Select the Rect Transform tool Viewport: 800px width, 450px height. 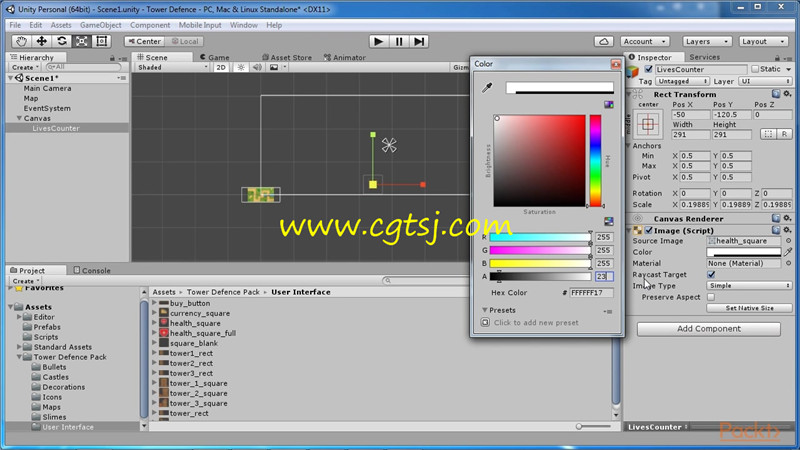tap(102, 41)
